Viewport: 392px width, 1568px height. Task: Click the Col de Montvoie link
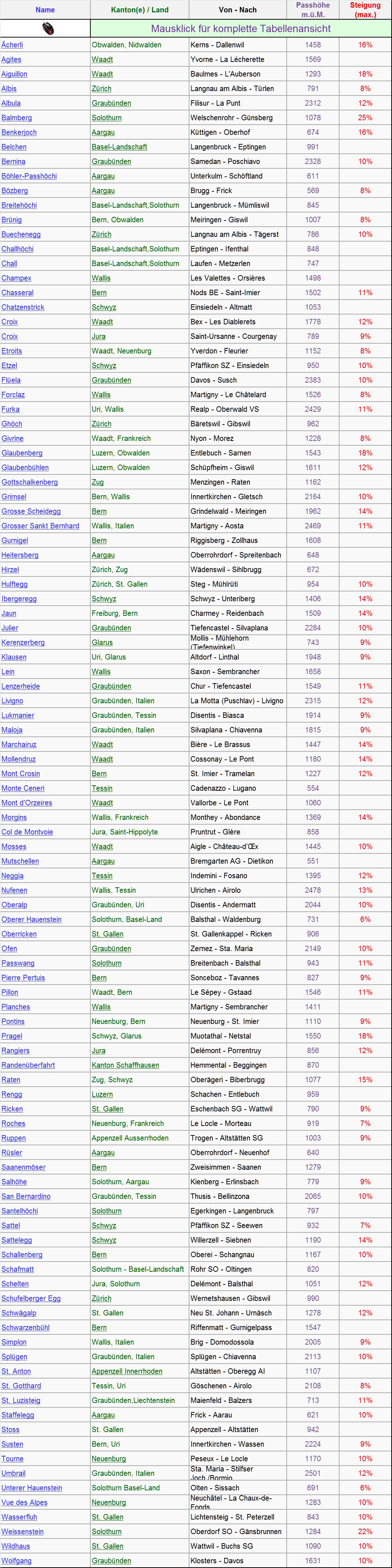click(x=27, y=832)
